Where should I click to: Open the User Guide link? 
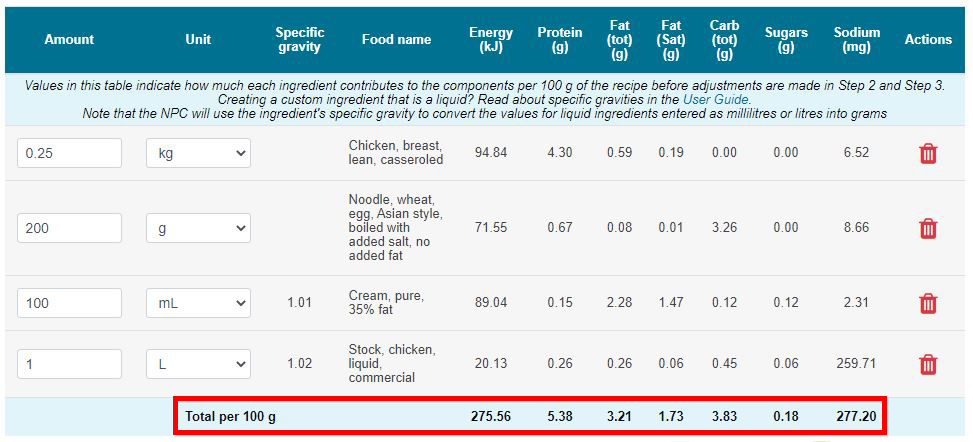[716, 100]
